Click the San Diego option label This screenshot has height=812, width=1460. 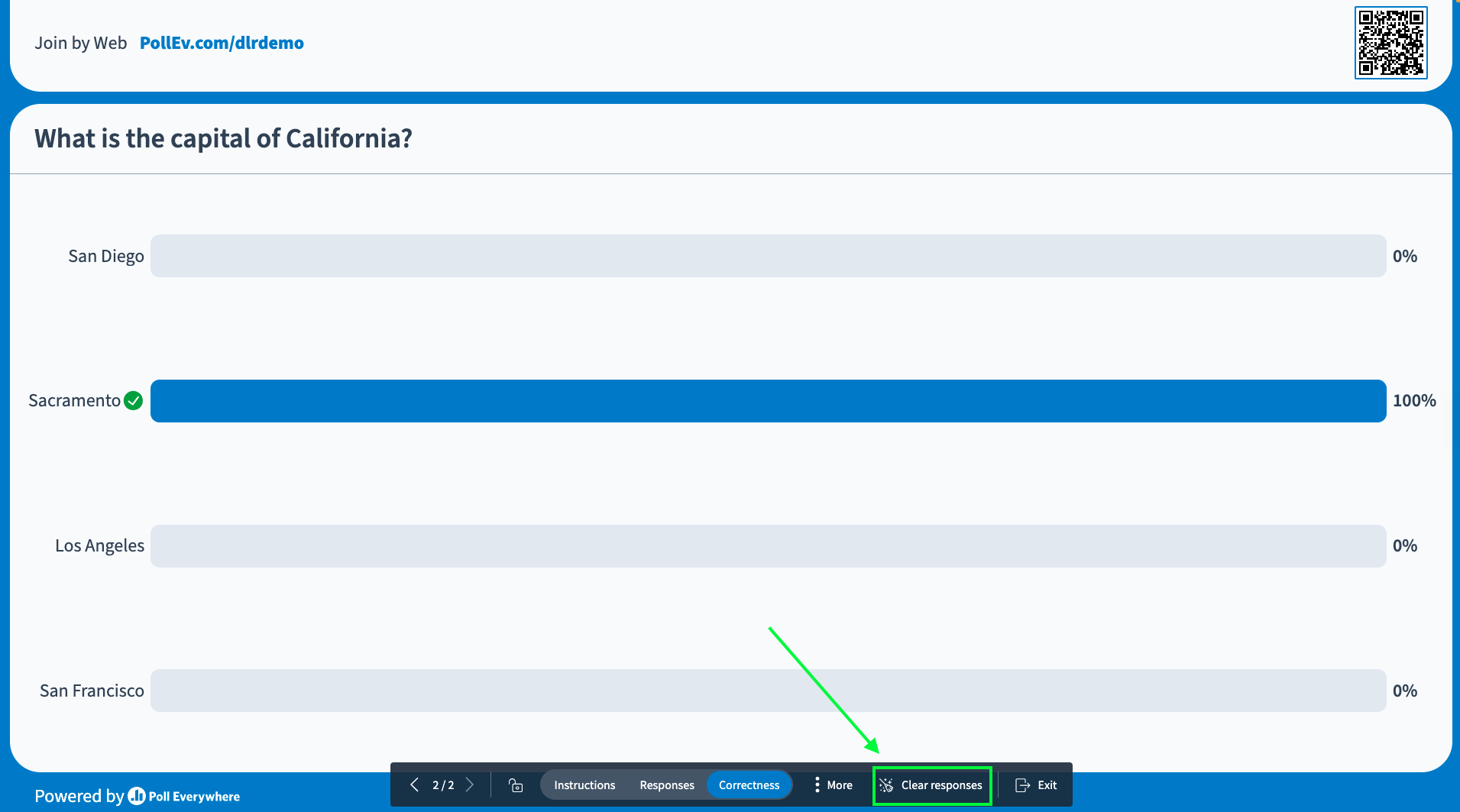[106, 256]
